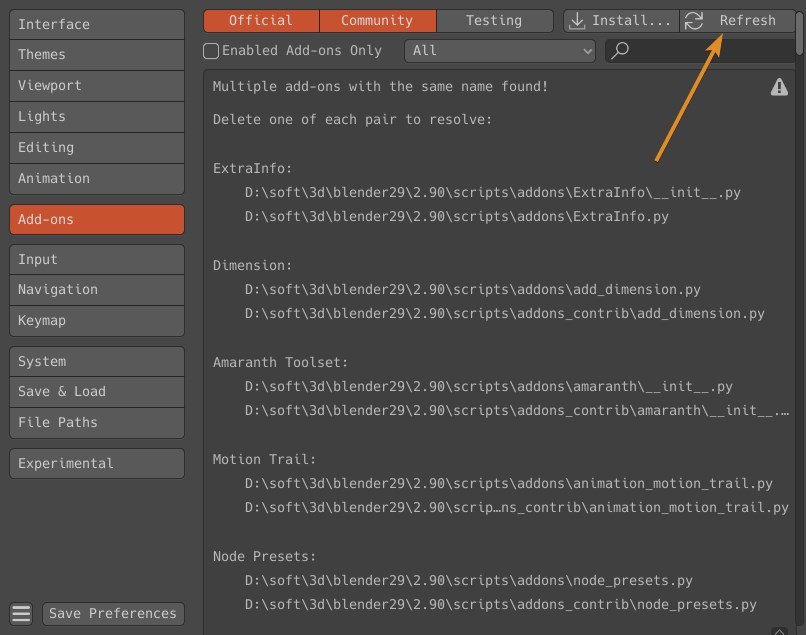Screen dimensions: 806x635
Task: Open the Experimental section
Action: [96, 463]
